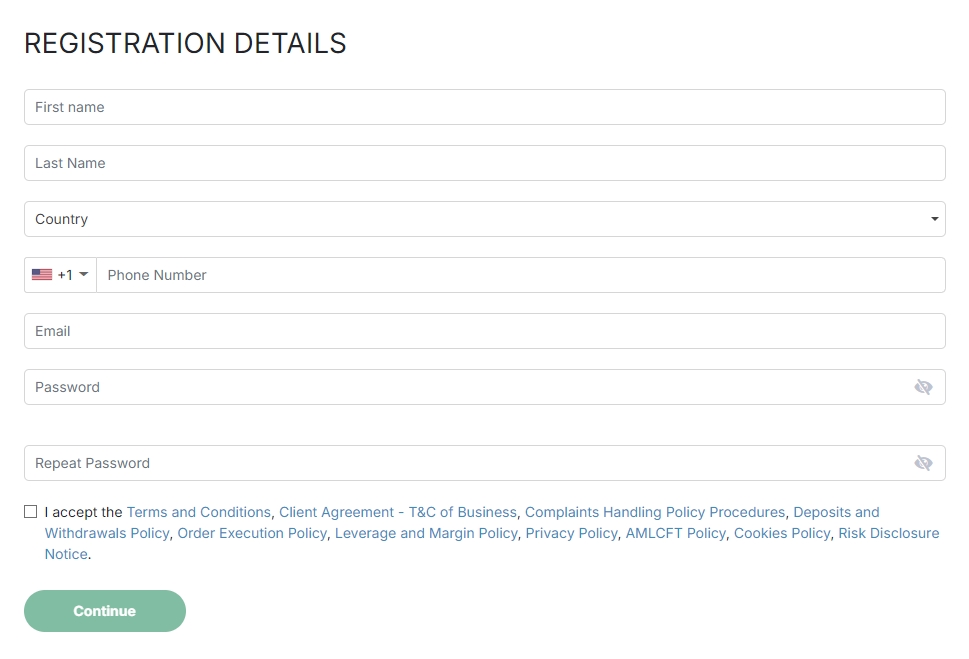Open the Terms and Conditions link
969x659 pixels.
198,512
